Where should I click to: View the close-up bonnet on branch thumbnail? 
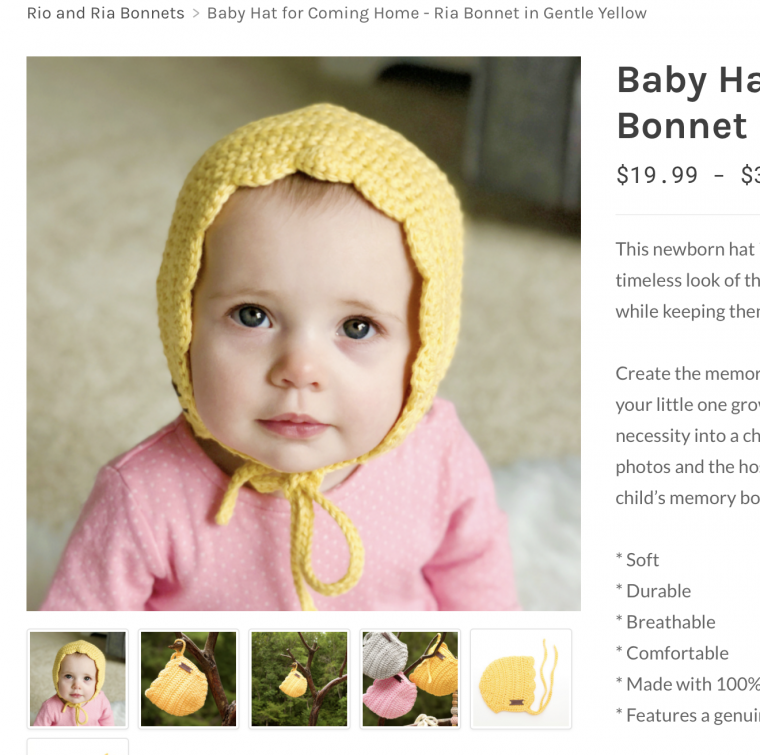point(189,678)
